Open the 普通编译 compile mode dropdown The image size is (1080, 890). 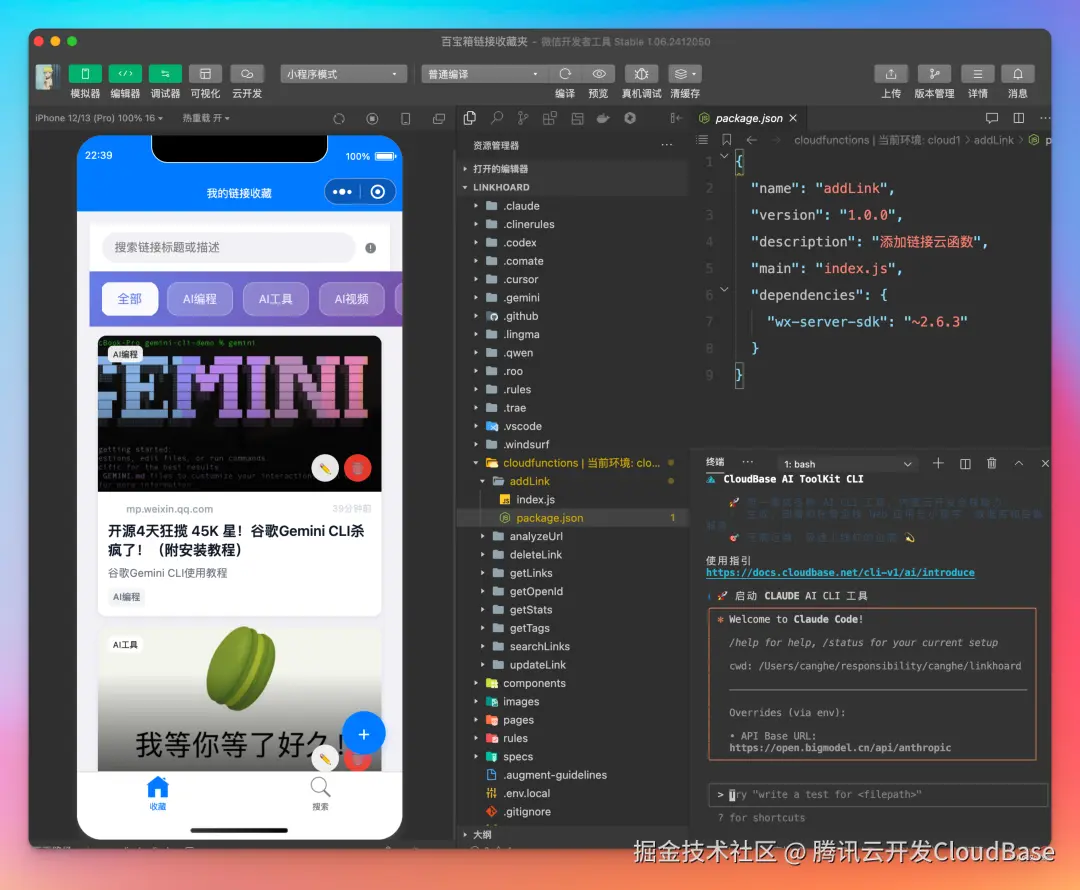(484, 74)
